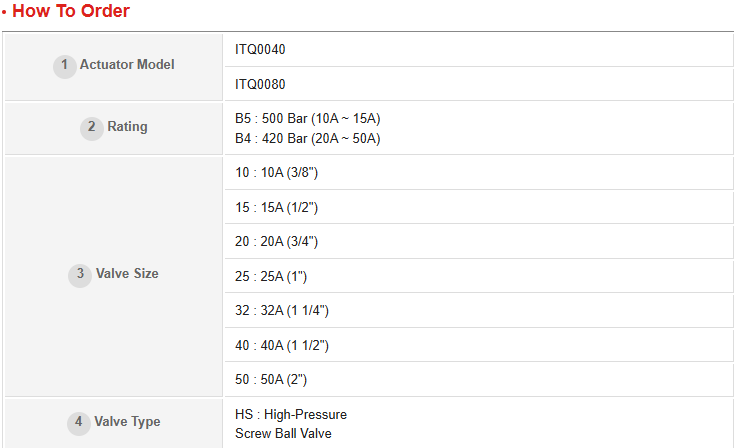
Task: Click the number 2 circle badge
Action: [x=92, y=127]
